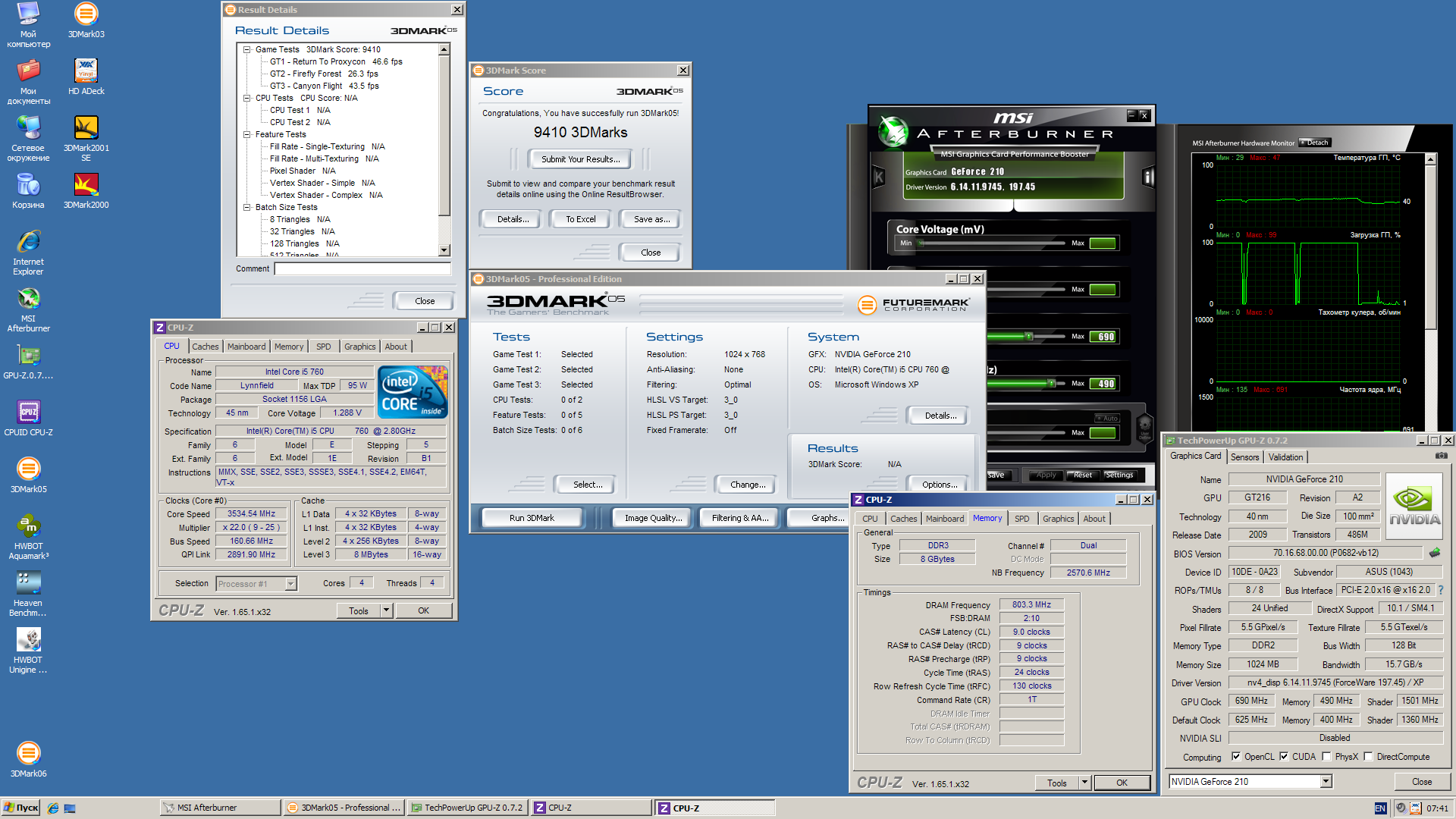Click Reset button in MSI Afterburner
Image resolution: width=1456 pixels, height=819 pixels.
pyautogui.click(x=1082, y=475)
